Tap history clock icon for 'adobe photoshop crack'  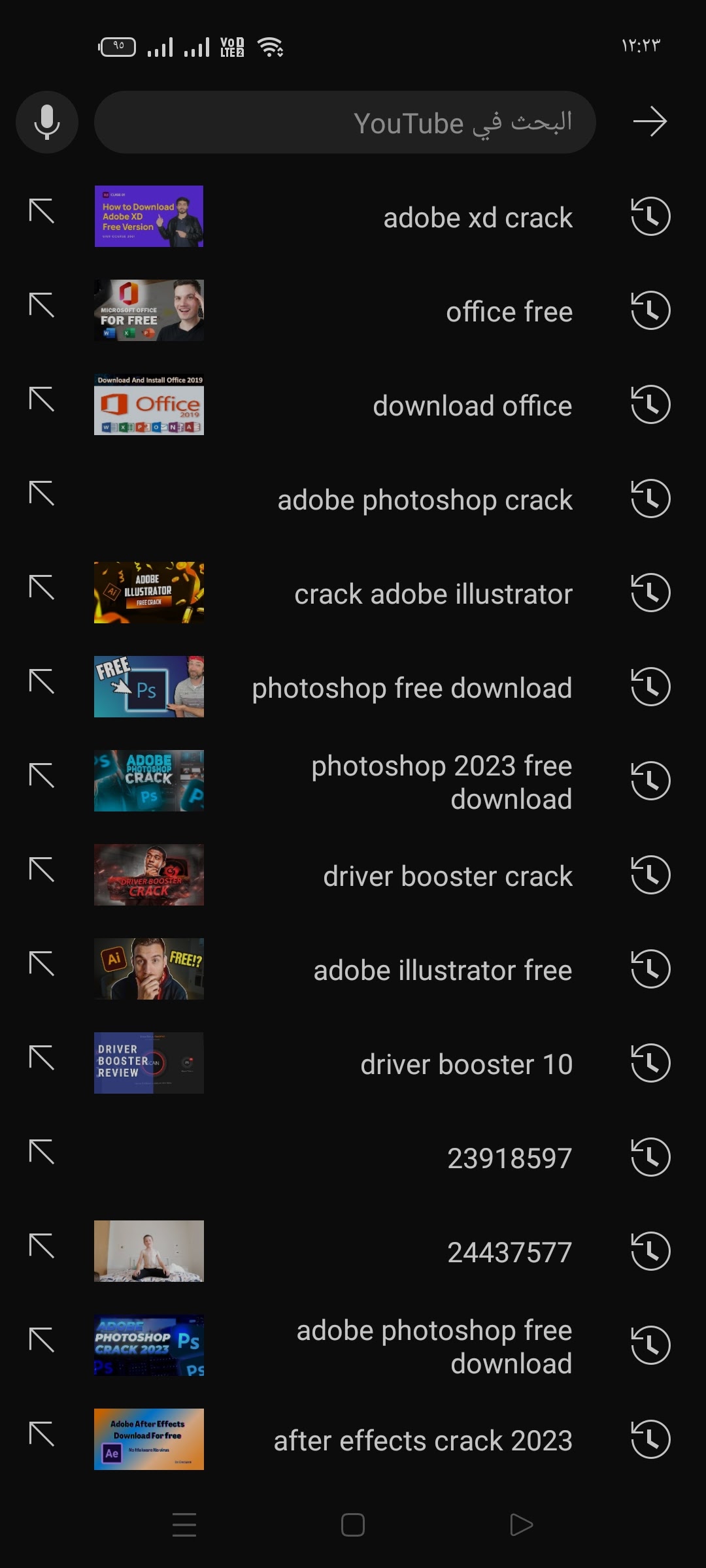650,498
